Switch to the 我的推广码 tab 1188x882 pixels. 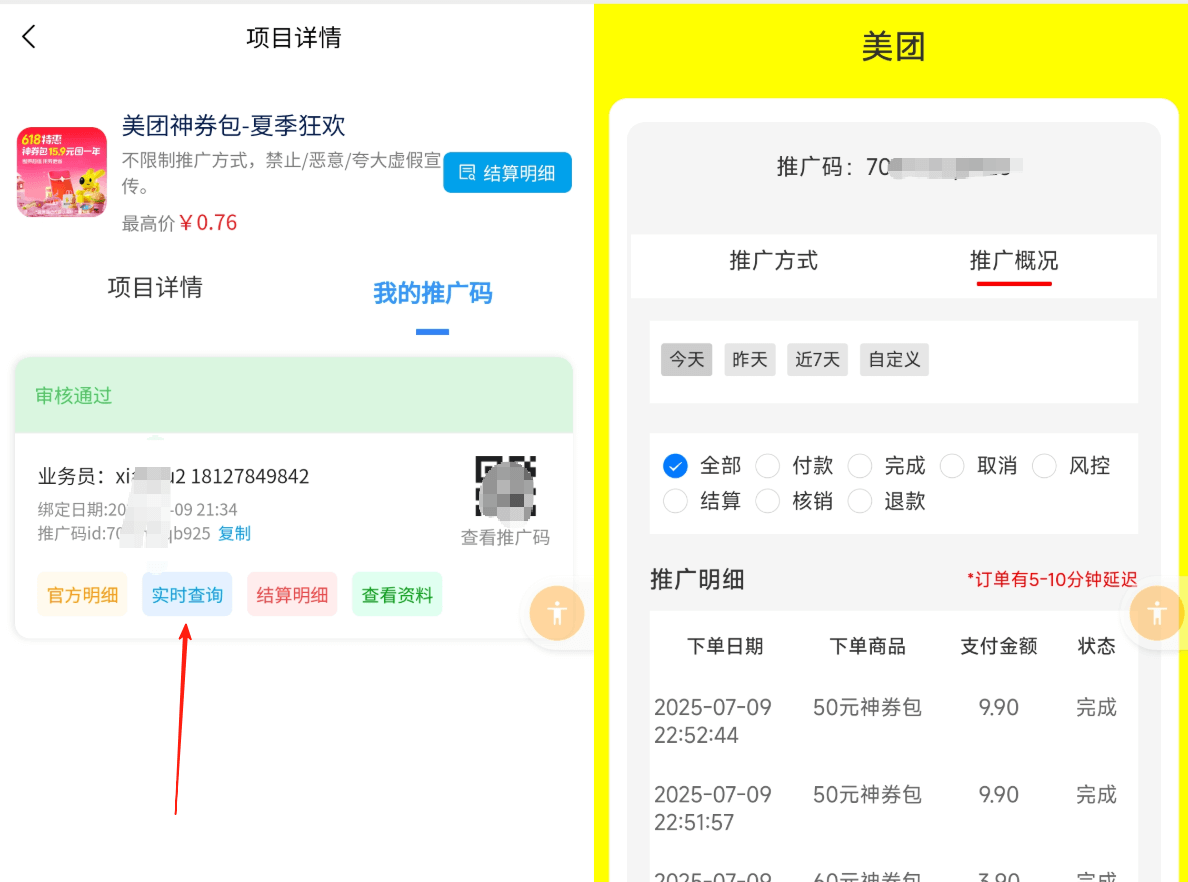pos(433,292)
